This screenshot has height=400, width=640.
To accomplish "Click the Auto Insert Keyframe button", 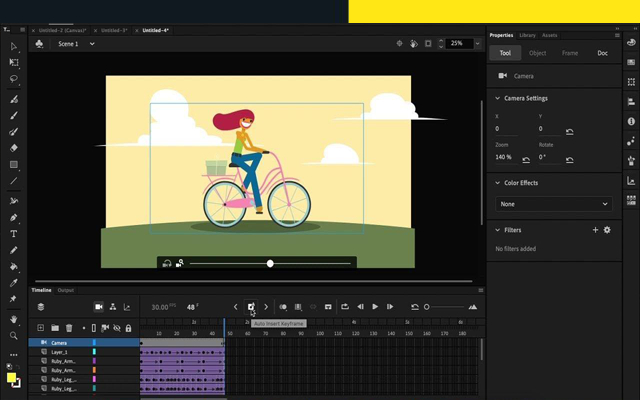I will [251, 307].
